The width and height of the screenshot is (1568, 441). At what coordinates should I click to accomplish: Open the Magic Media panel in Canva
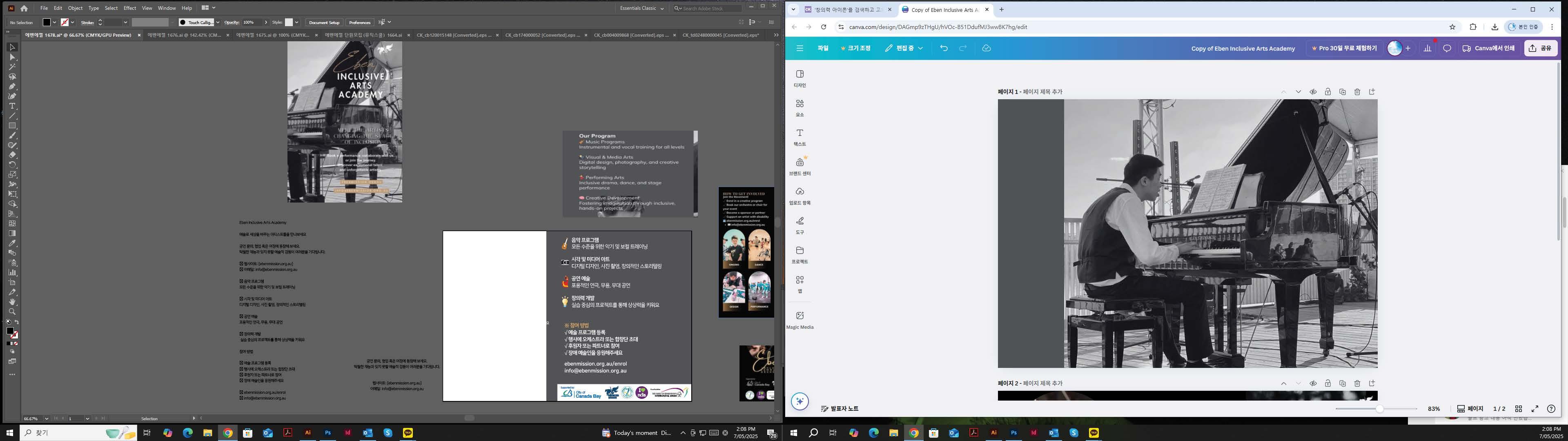tap(800, 320)
